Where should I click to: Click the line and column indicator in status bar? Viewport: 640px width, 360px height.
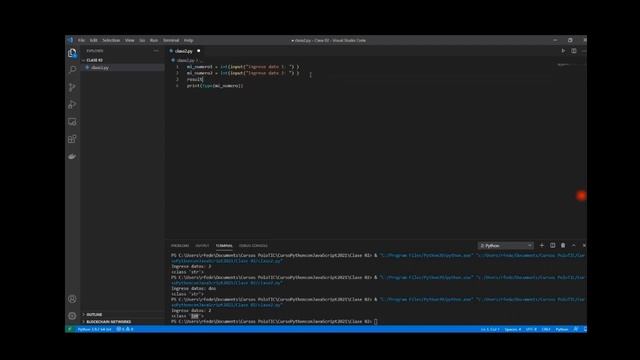tap(489, 329)
